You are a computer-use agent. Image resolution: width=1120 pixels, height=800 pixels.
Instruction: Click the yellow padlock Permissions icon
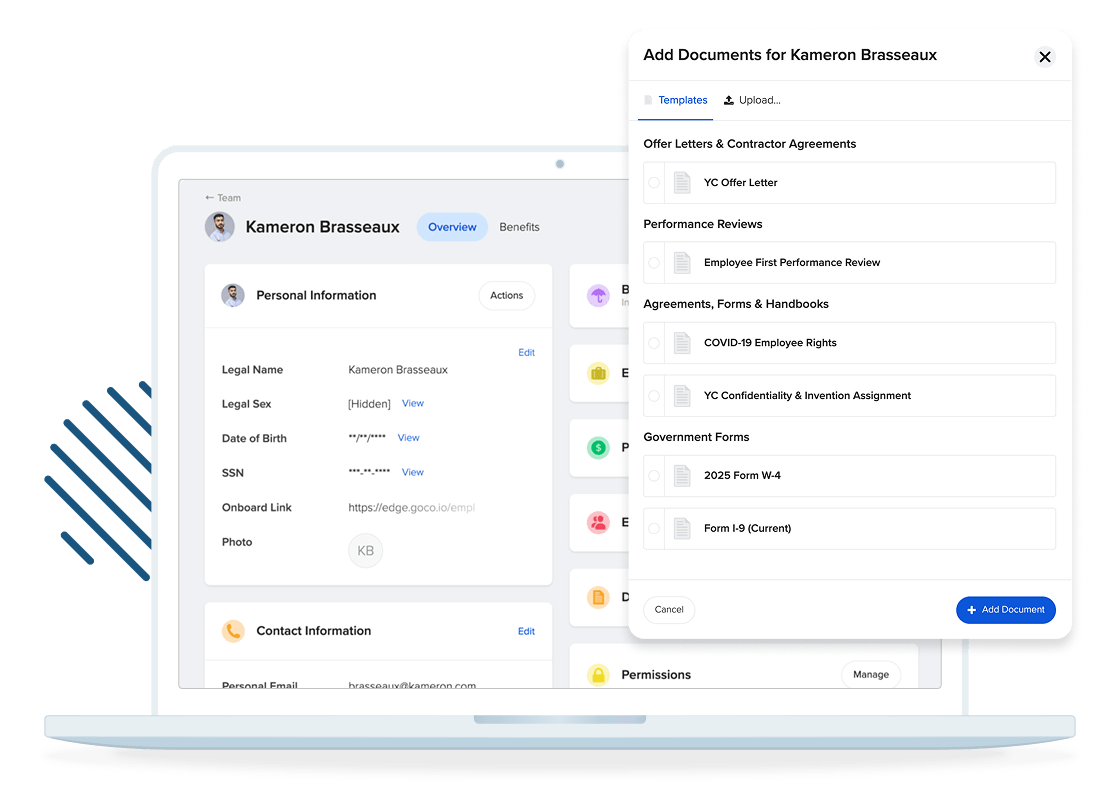pyautogui.click(x=598, y=675)
